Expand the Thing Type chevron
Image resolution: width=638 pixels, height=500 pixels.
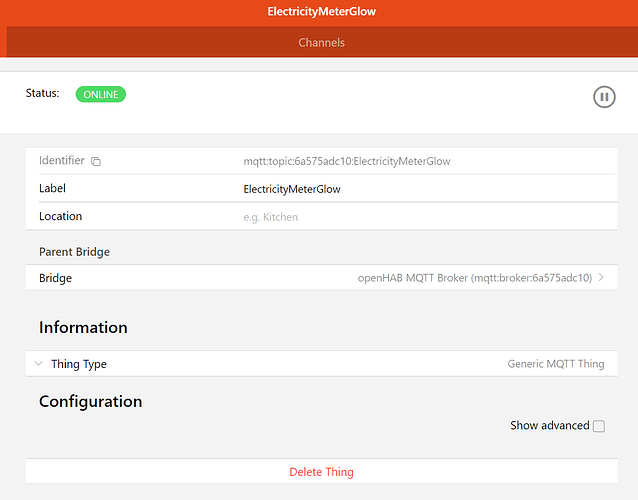click(x=38, y=364)
